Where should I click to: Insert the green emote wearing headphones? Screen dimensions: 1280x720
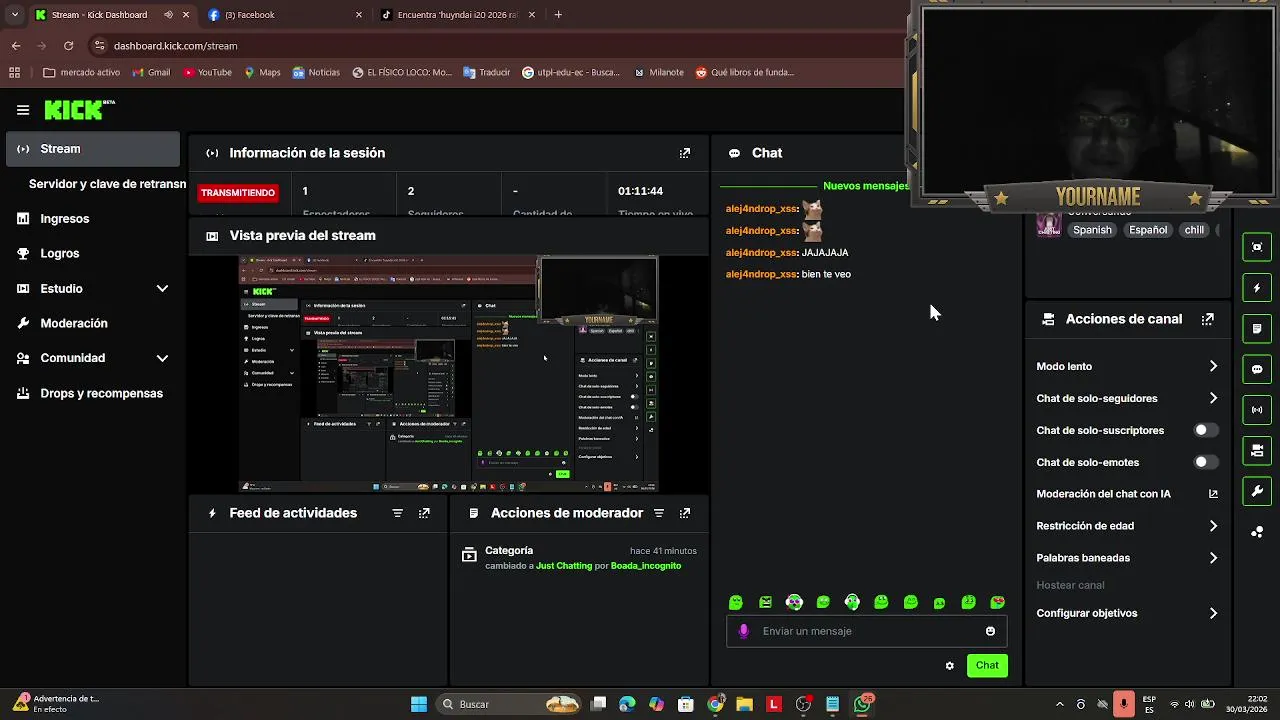click(852, 602)
